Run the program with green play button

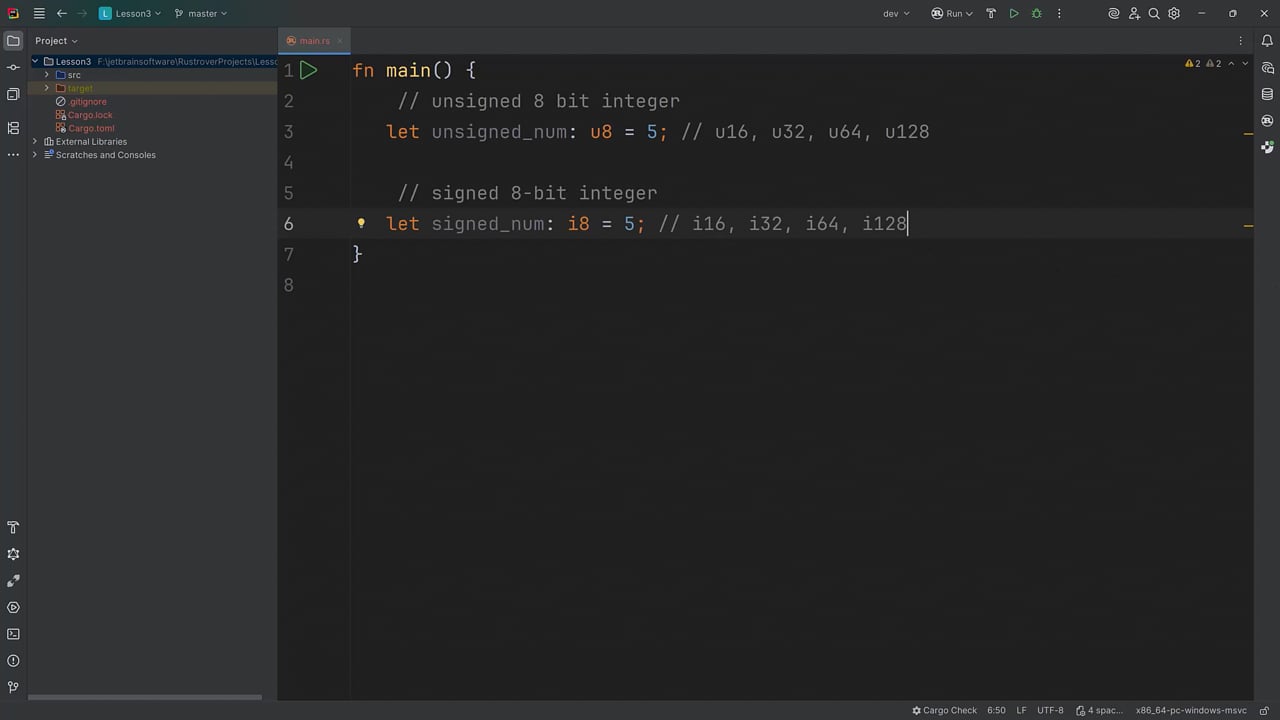click(x=1014, y=14)
